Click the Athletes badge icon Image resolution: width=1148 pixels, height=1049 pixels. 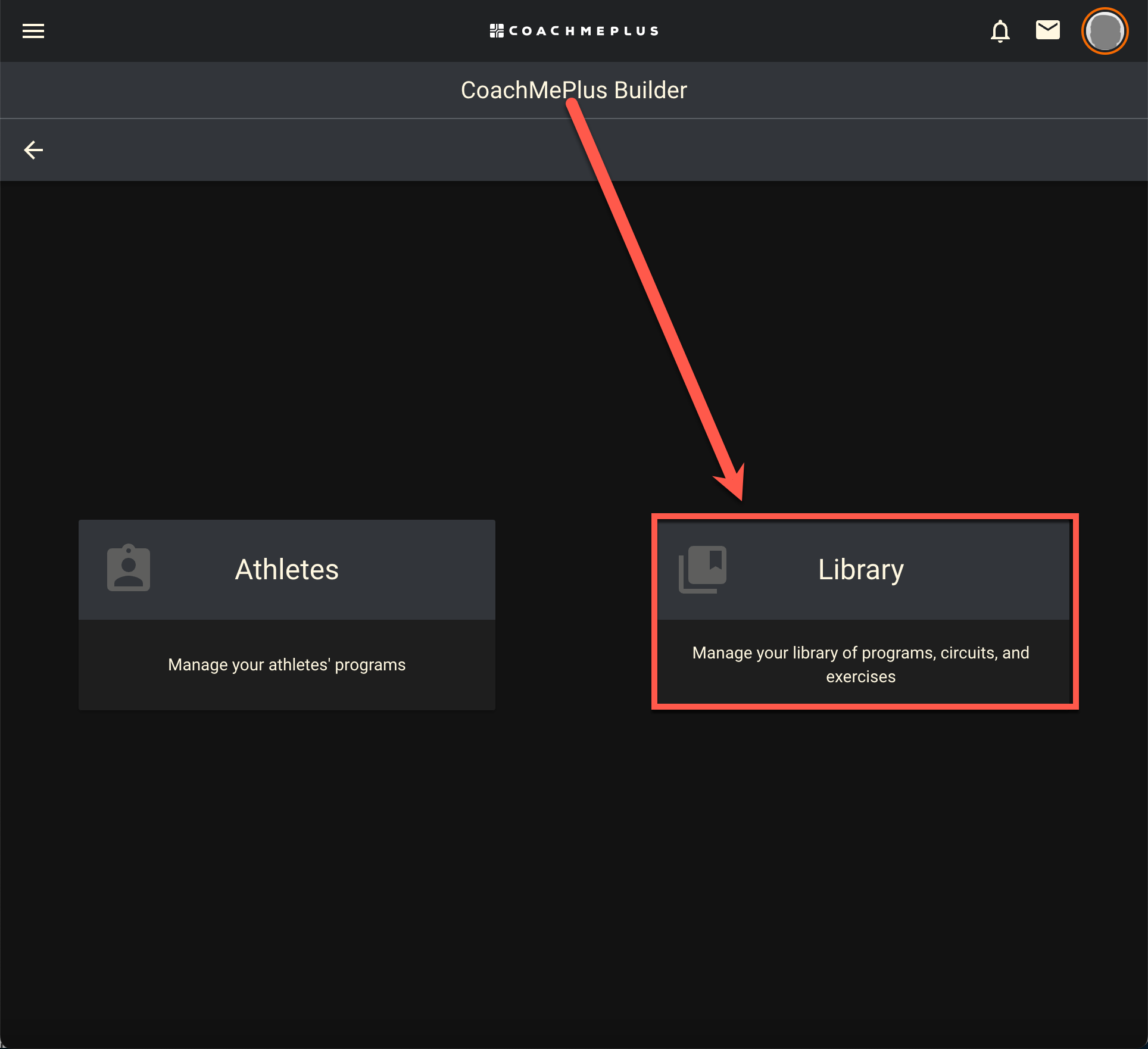point(129,568)
